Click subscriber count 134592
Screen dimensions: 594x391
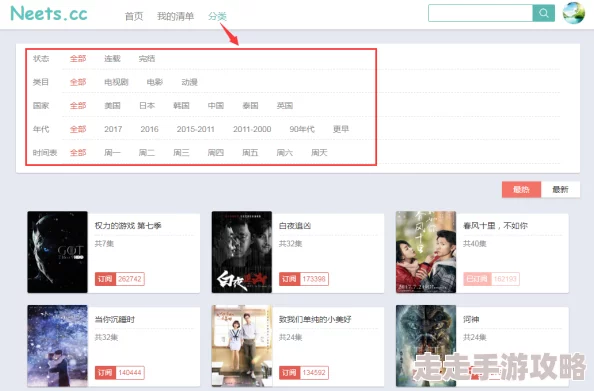click(x=314, y=372)
